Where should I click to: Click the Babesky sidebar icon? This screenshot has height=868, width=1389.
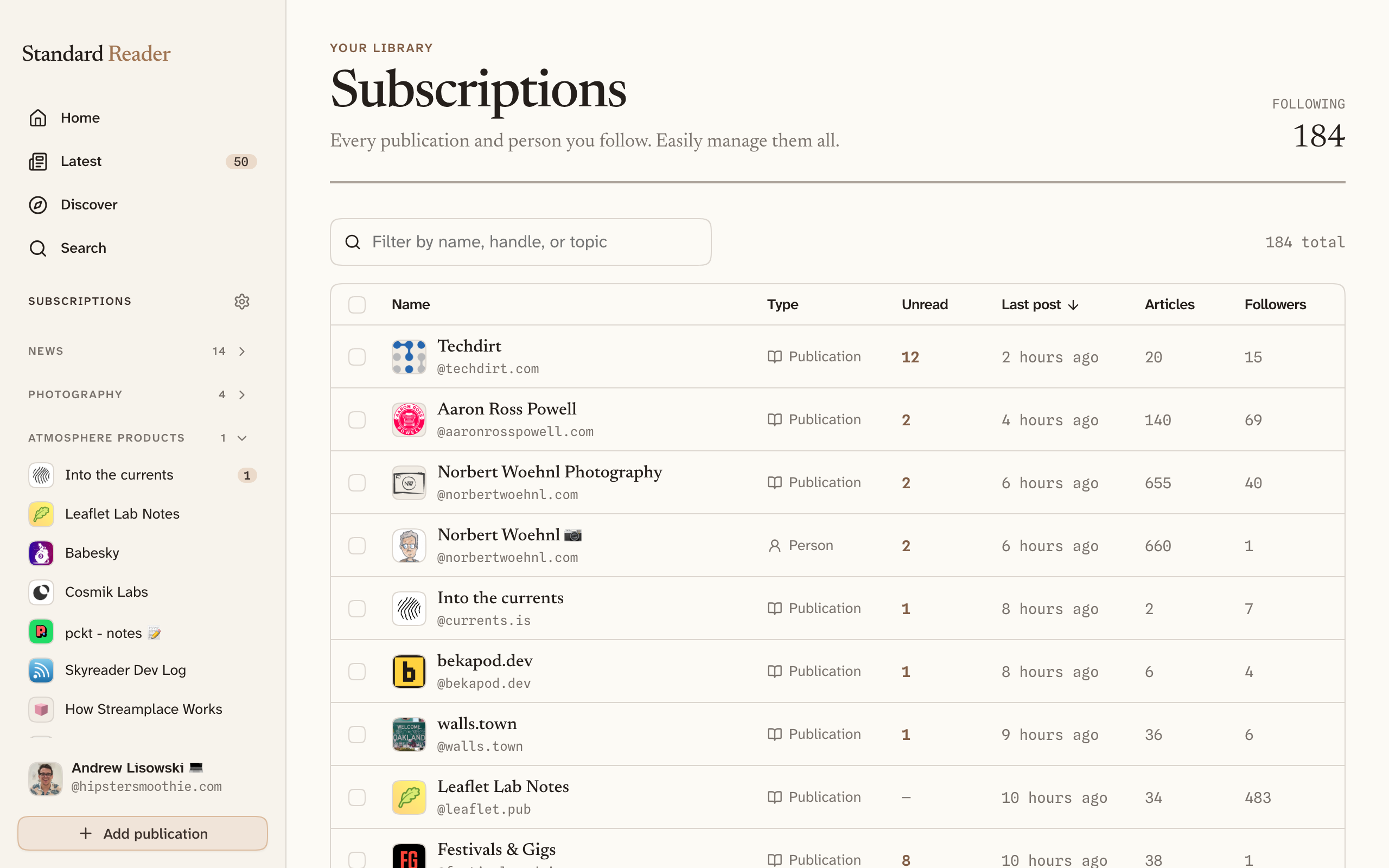pyautogui.click(x=41, y=553)
